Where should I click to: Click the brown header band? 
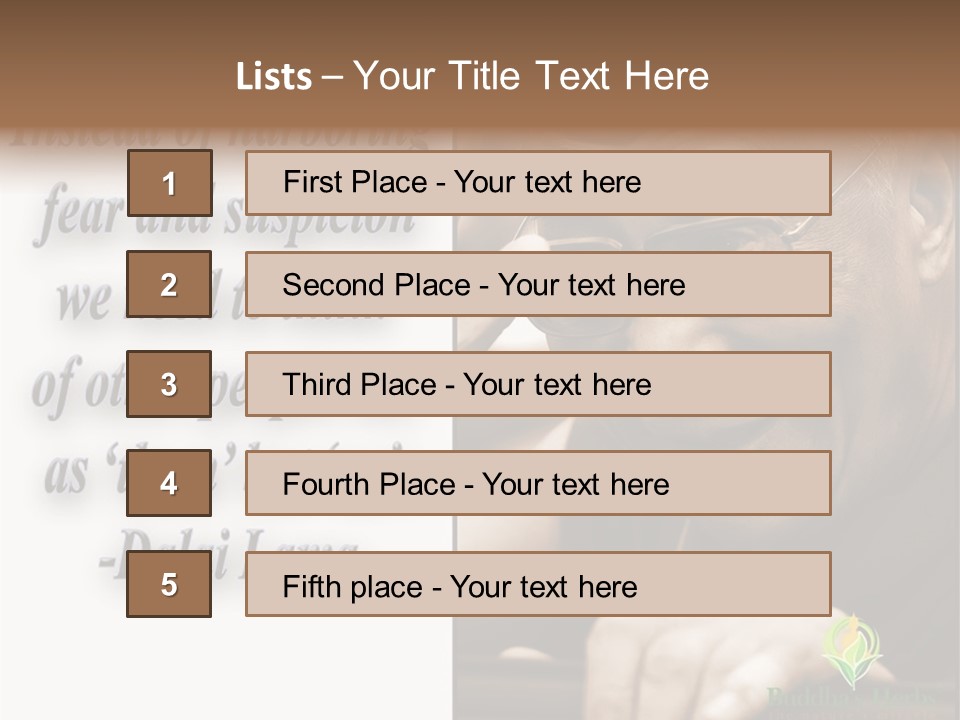[480, 64]
